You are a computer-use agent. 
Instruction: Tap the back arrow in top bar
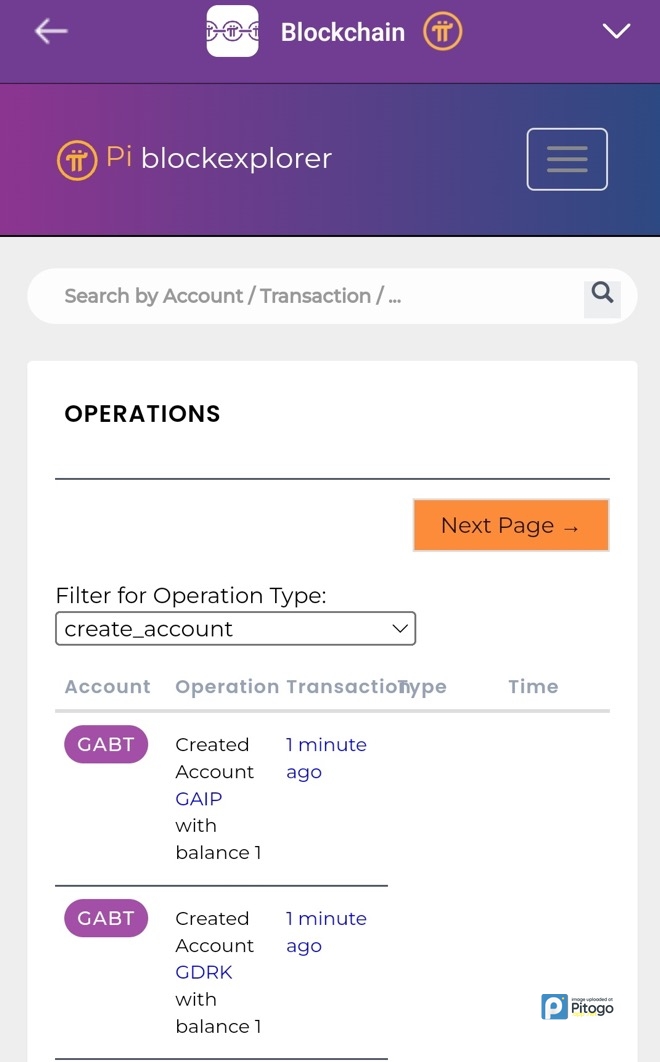tap(51, 31)
